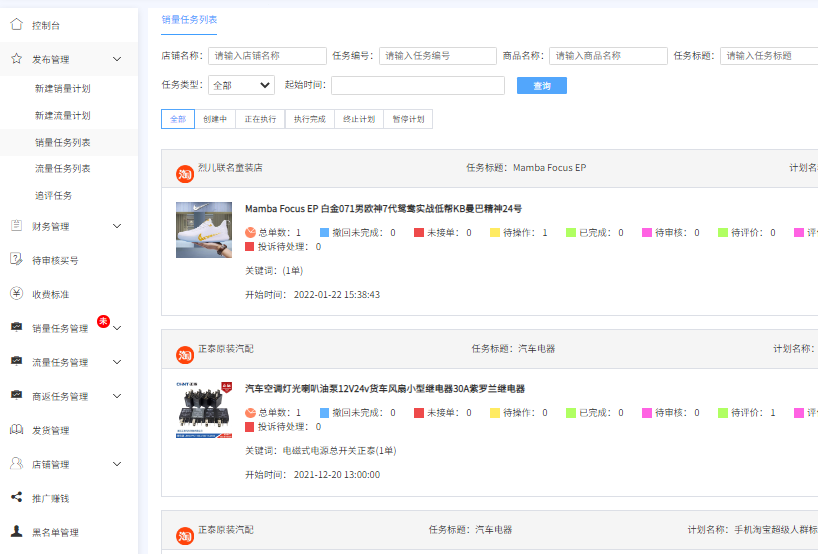Viewport: 818px width, 554px height.
Task: Click the 店铺名称 input field
Action: [x=267, y=56]
